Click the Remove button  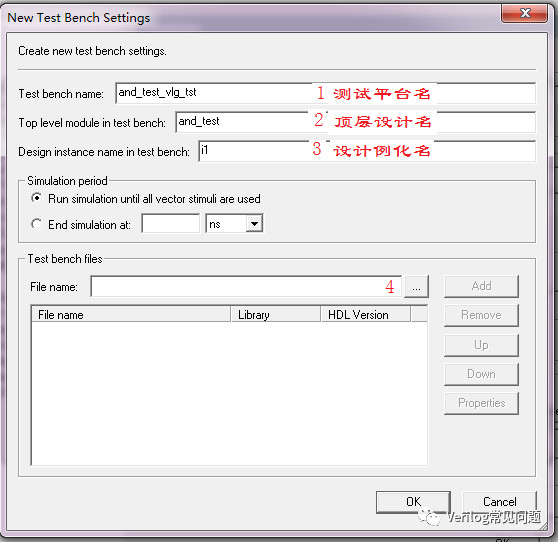click(481, 315)
